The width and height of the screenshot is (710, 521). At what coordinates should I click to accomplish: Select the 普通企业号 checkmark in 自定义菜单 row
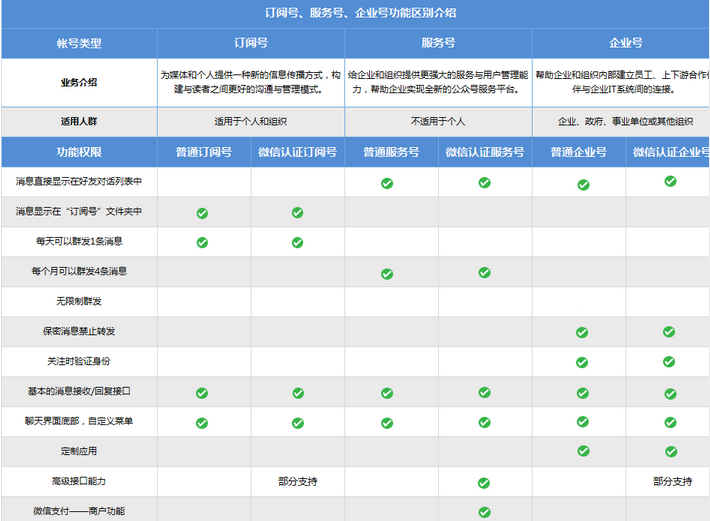[583, 422]
